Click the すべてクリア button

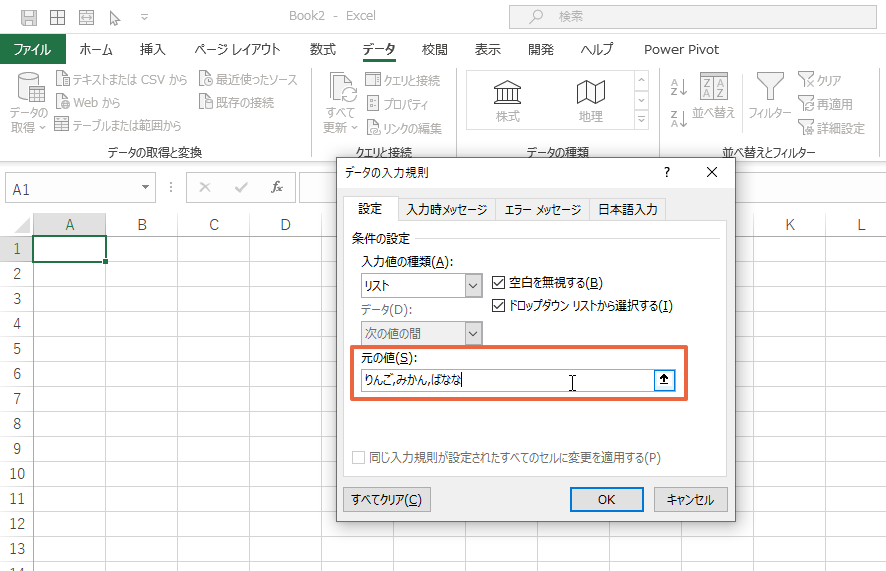point(386,499)
